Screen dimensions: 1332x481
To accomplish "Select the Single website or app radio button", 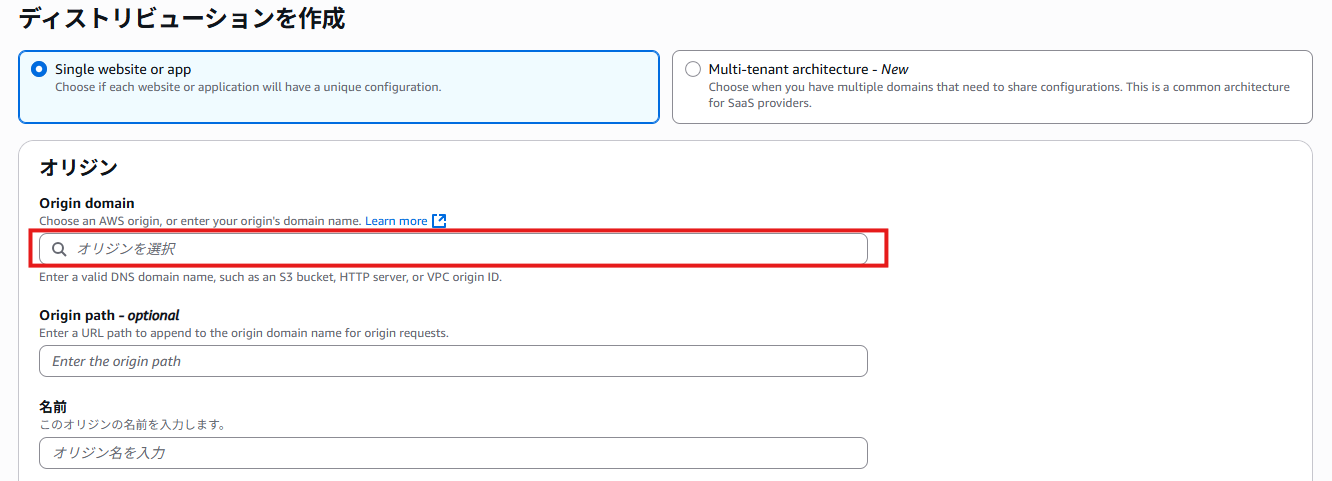I will (x=39, y=69).
